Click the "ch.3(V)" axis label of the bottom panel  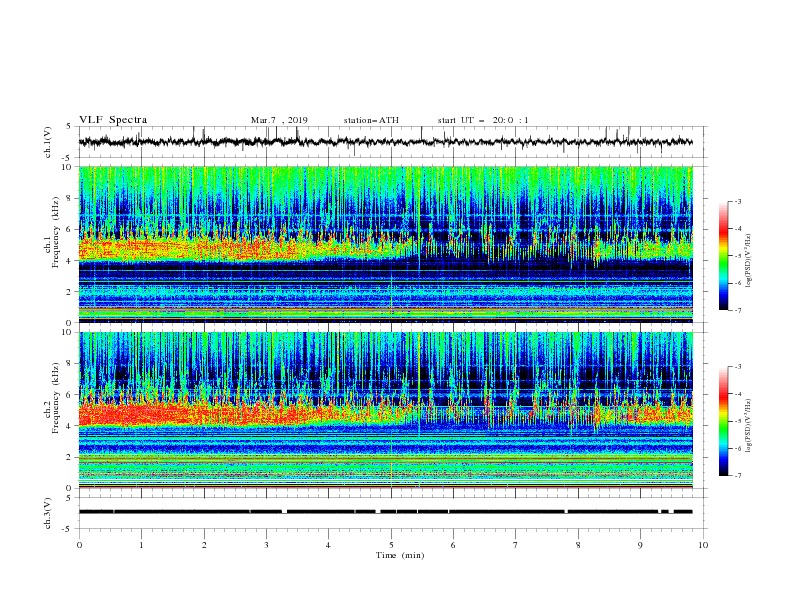tap(48, 513)
